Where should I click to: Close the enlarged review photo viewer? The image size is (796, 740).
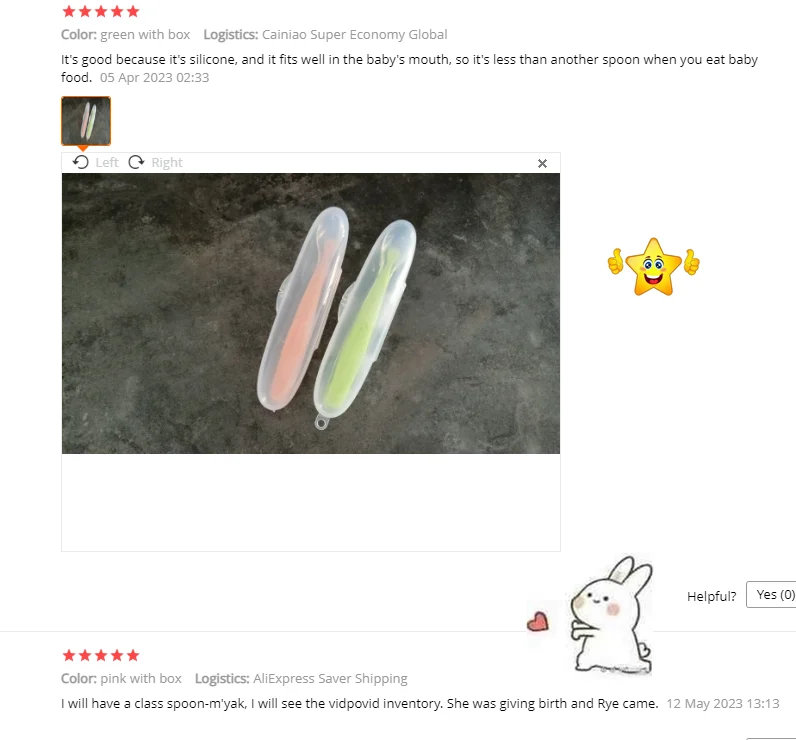[542, 163]
